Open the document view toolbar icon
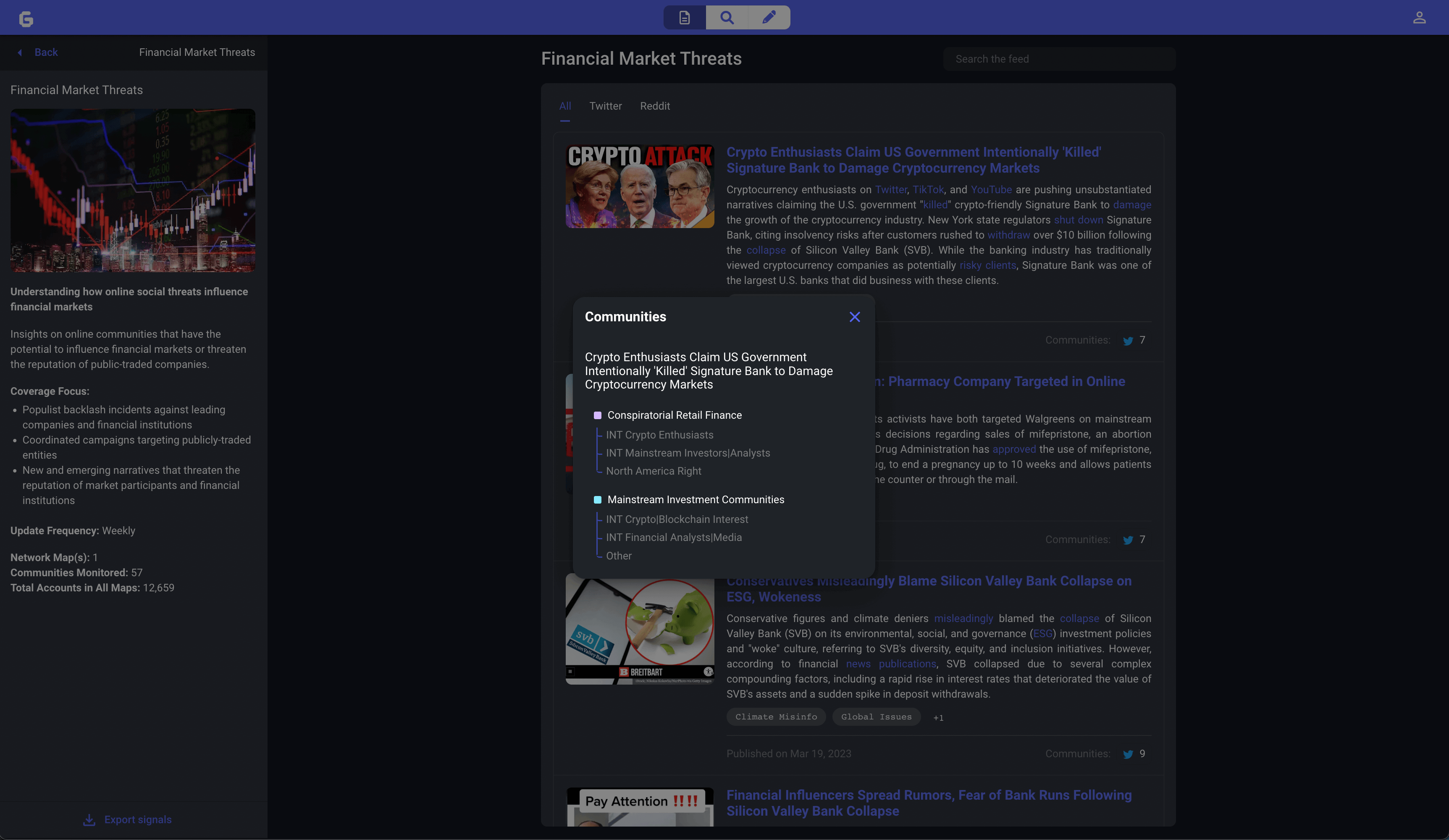Image resolution: width=1449 pixels, height=840 pixels. tap(684, 18)
